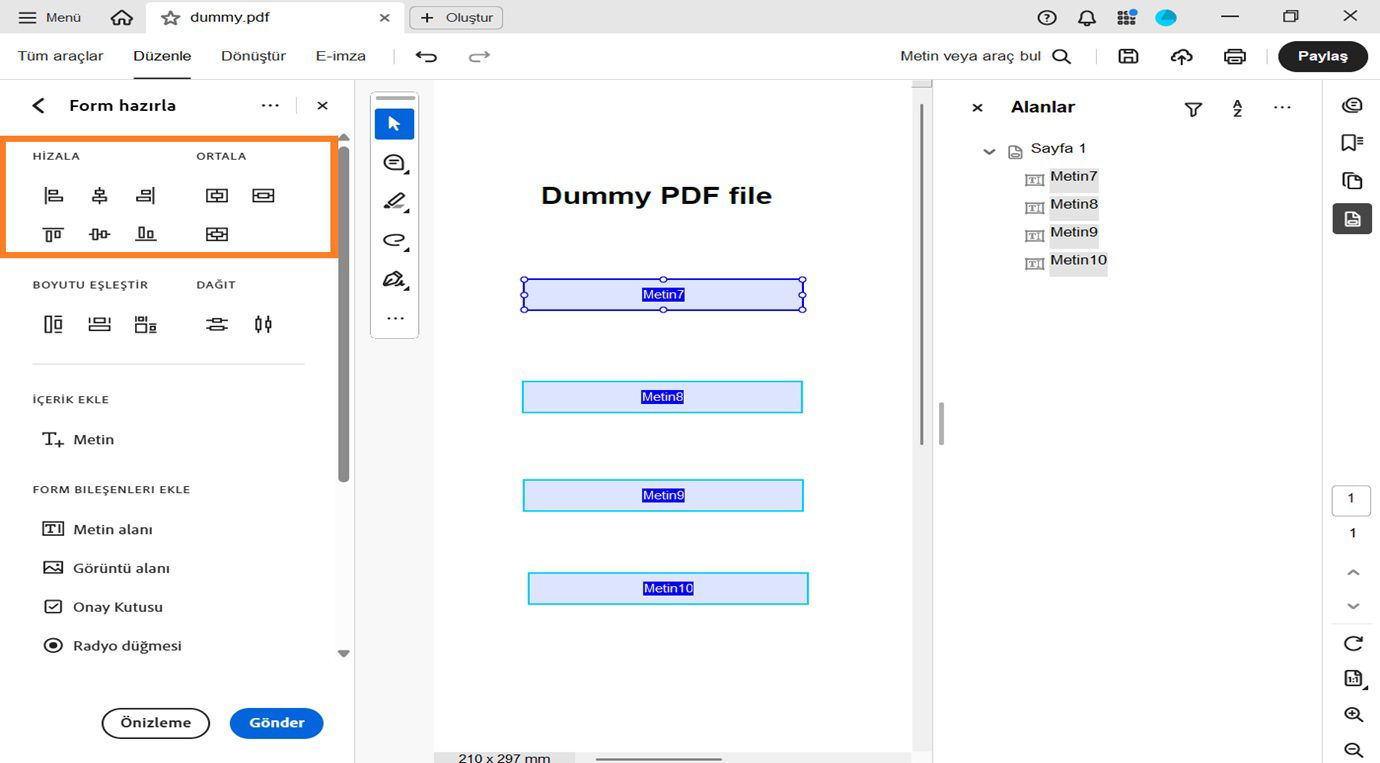Click the page number box
The height and width of the screenshot is (763, 1380).
1352,499
